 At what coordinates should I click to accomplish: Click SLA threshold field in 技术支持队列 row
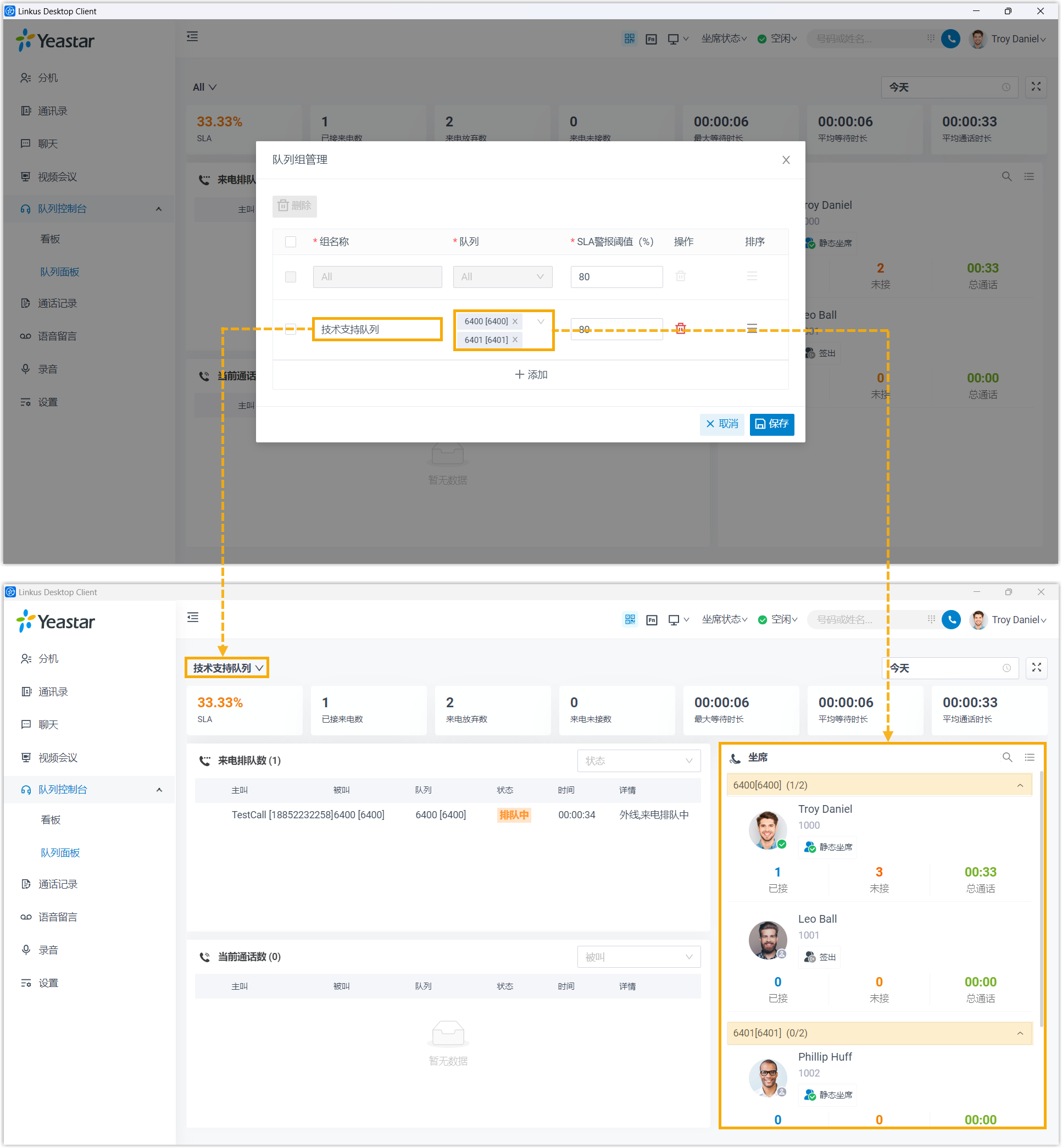pyautogui.click(x=616, y=329)
